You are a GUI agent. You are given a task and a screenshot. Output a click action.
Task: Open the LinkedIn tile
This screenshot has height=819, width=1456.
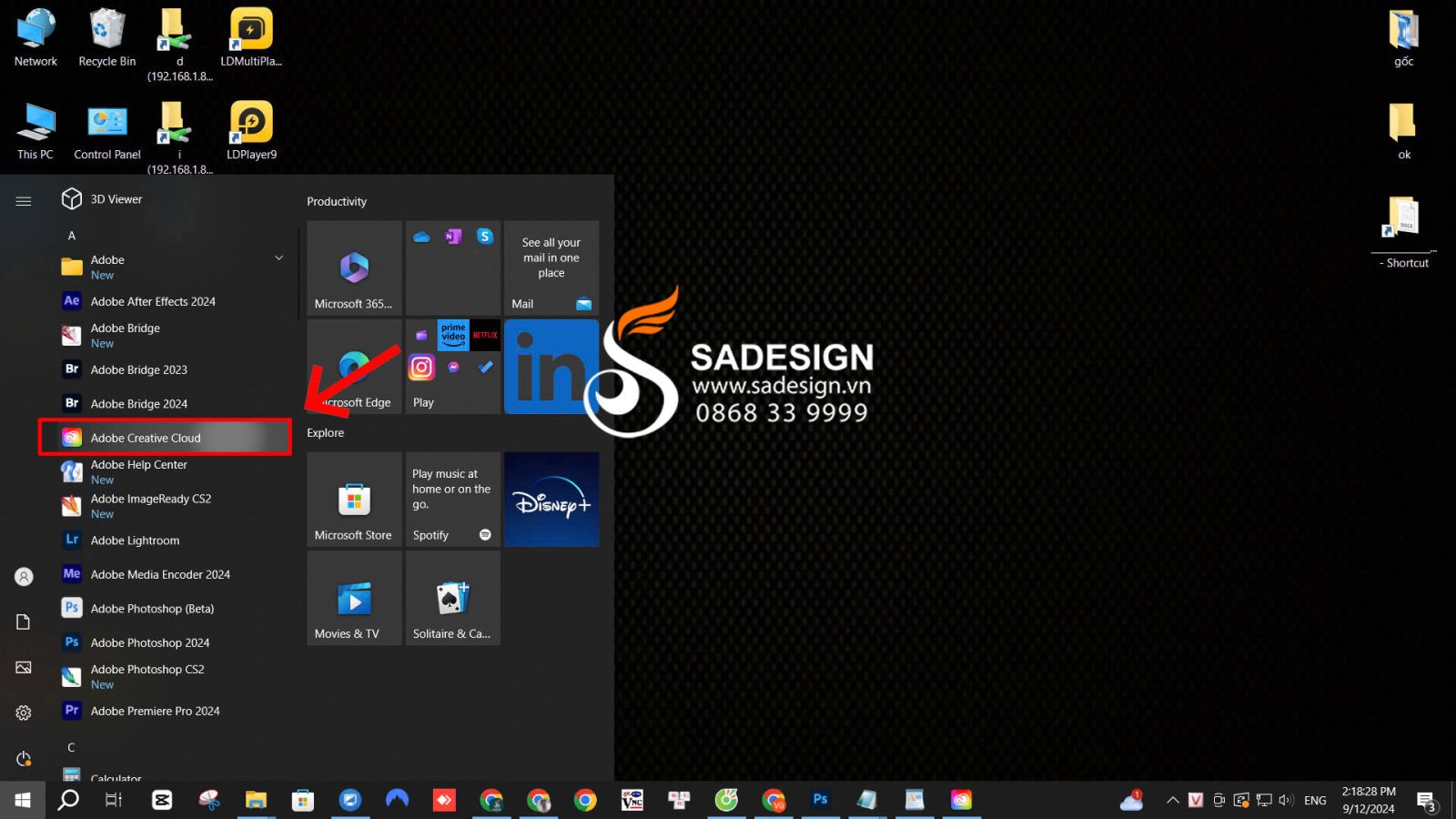[x=551, y=366]
